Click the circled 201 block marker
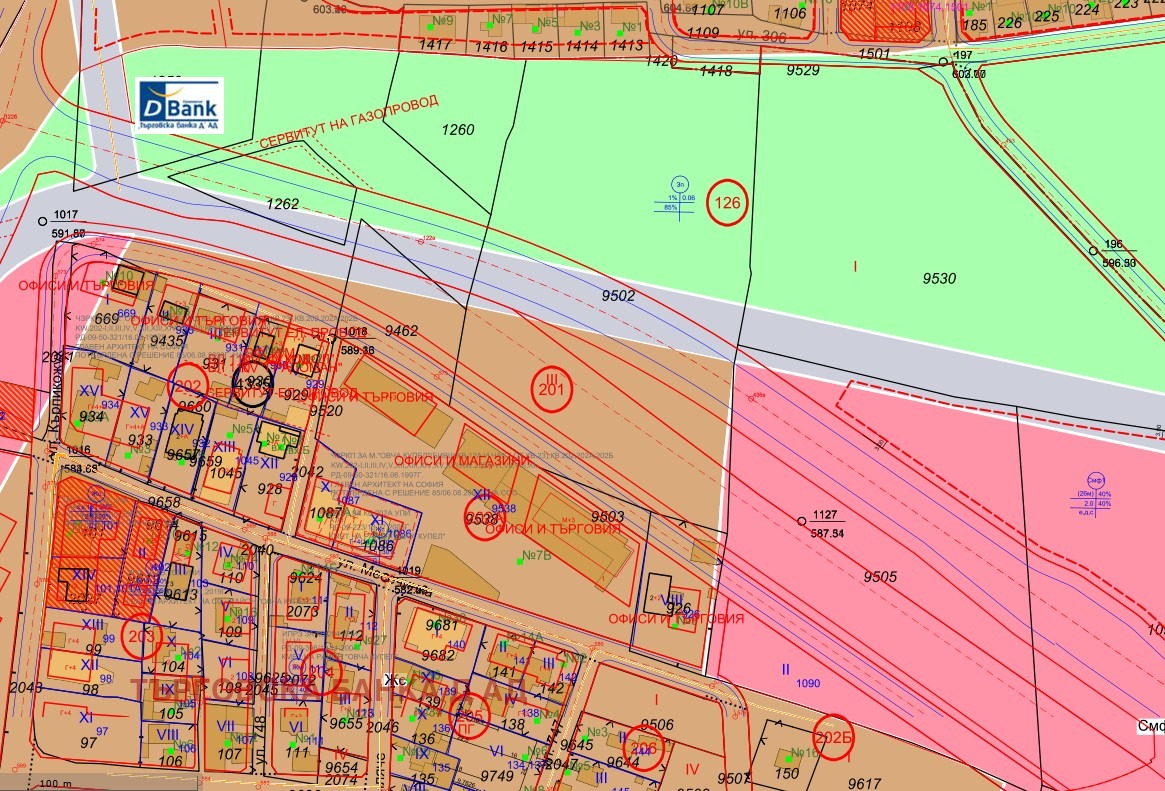This screenshot has height=791, width=1165. 552,389
